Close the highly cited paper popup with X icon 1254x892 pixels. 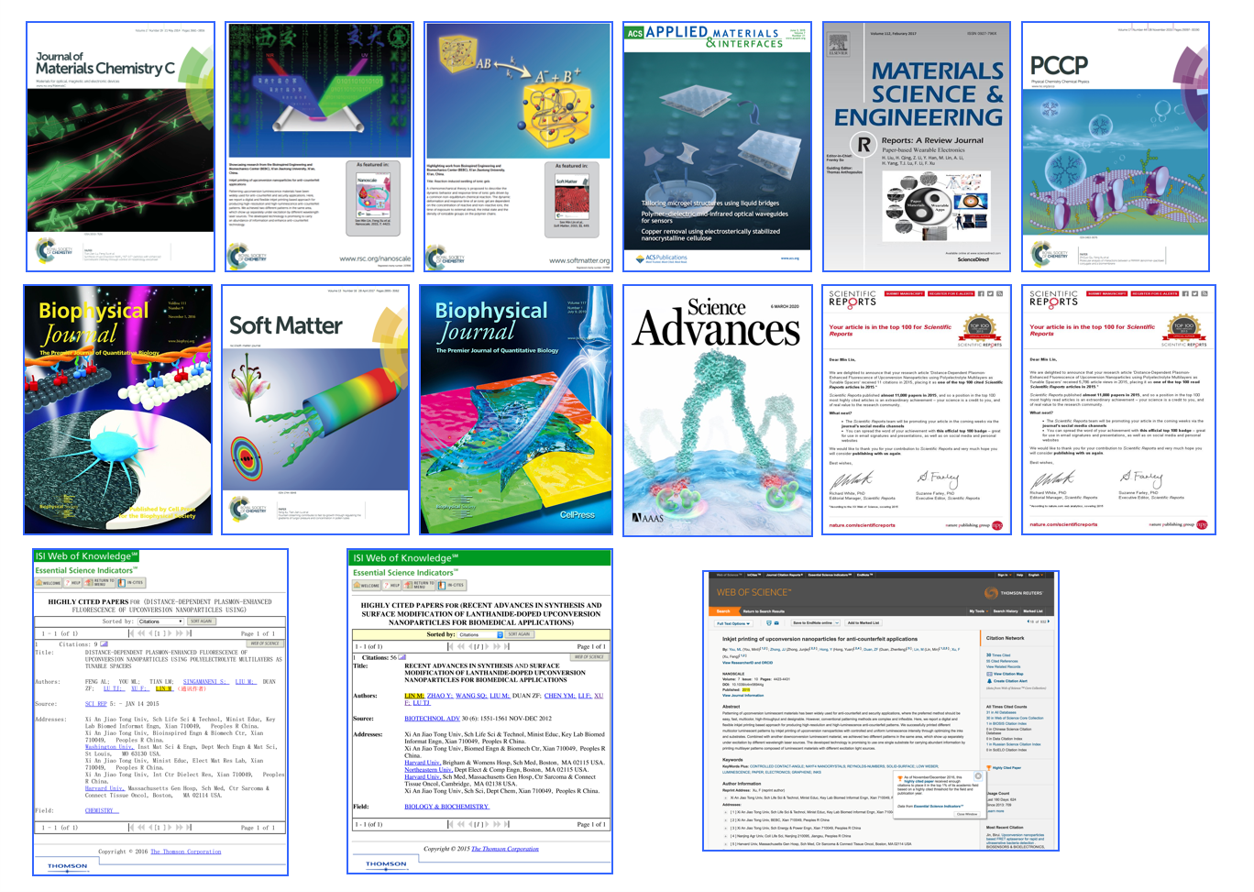[x=977, y=776]
